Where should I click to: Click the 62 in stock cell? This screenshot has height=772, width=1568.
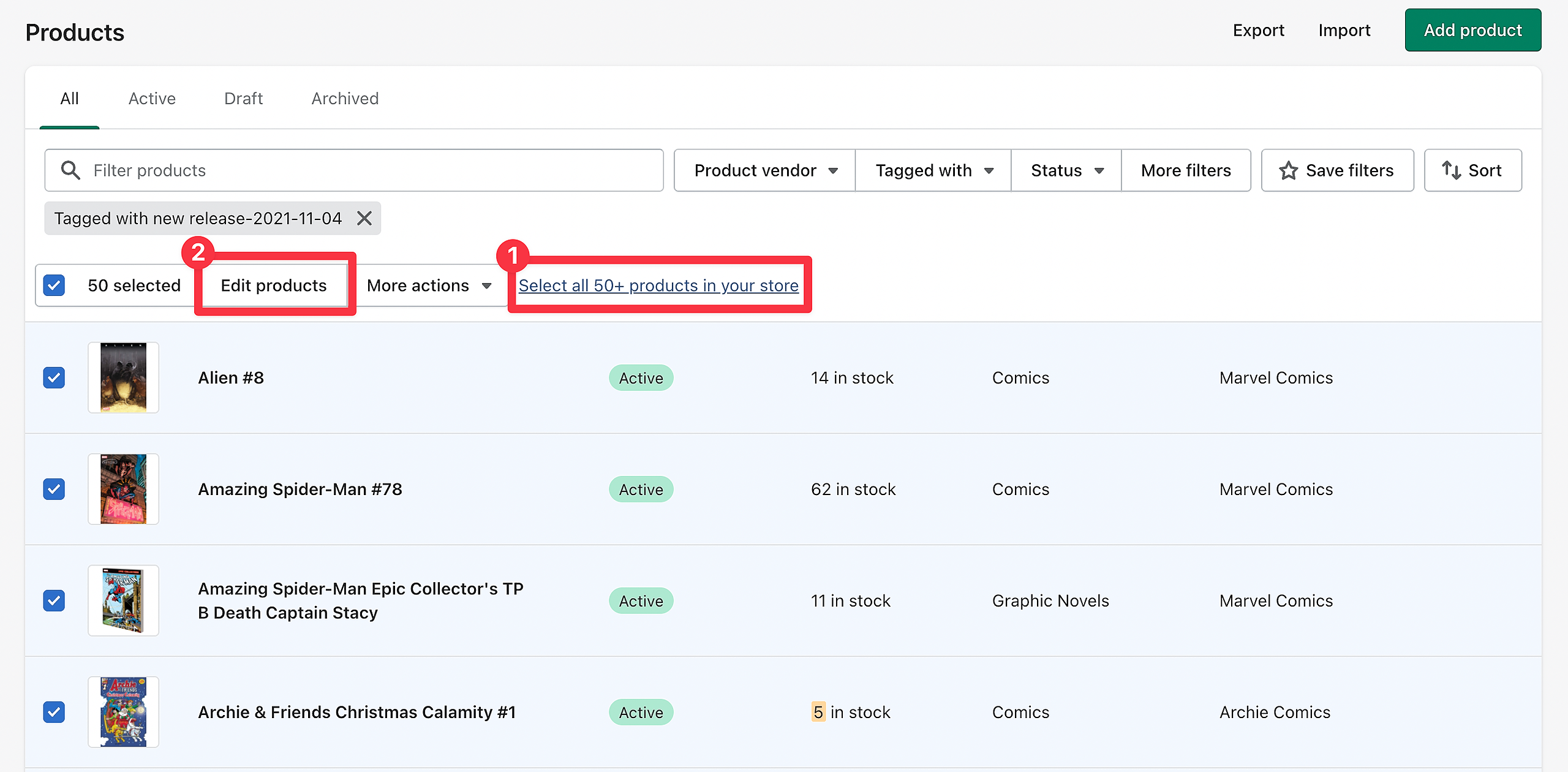tap(853, 489)
